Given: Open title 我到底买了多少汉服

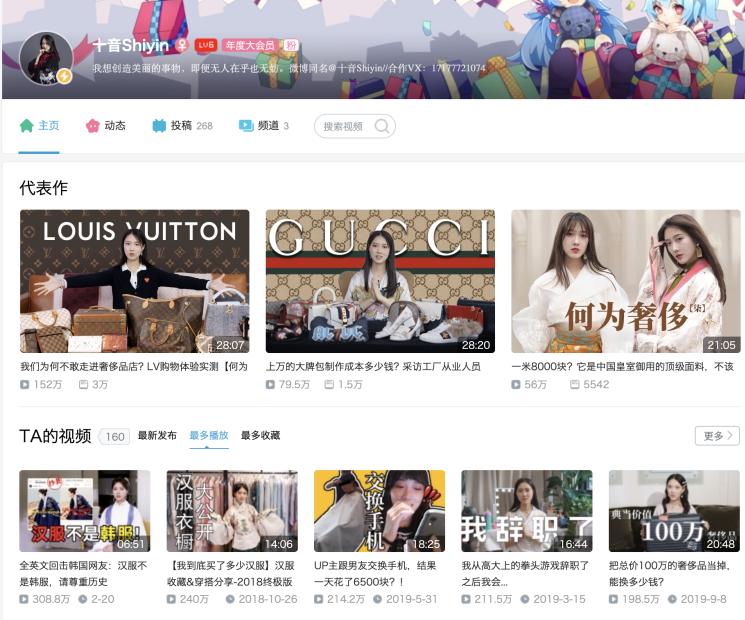Looking at the screenshot, I should (231, 573).
